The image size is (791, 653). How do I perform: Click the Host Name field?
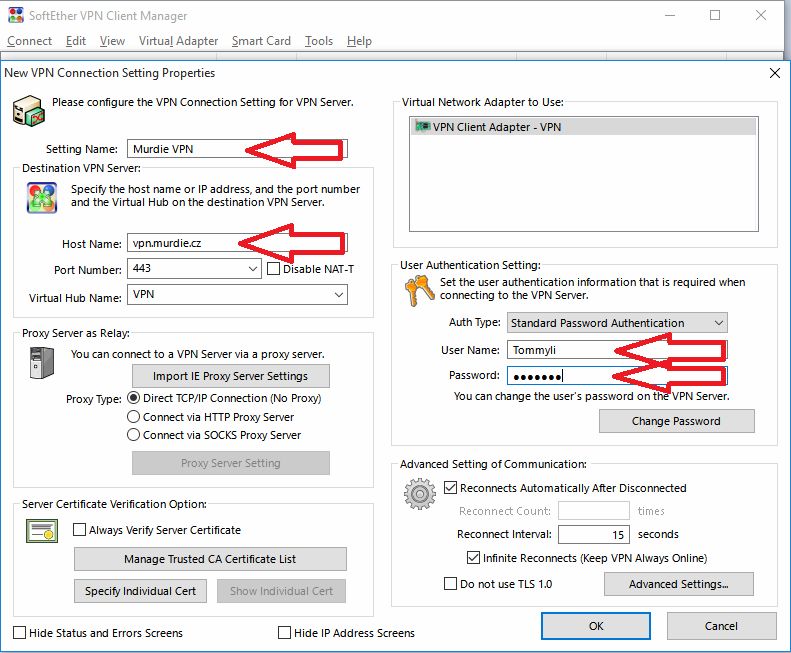pos(237,243)
